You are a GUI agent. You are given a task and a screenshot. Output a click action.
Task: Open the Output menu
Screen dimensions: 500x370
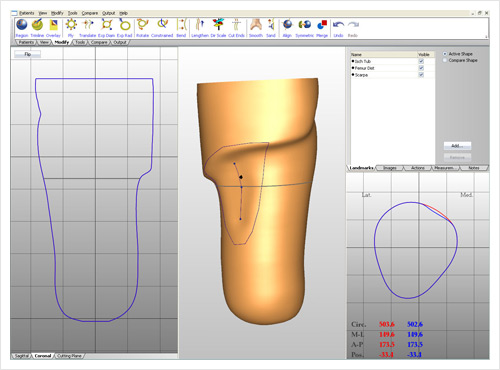(109, 13)
